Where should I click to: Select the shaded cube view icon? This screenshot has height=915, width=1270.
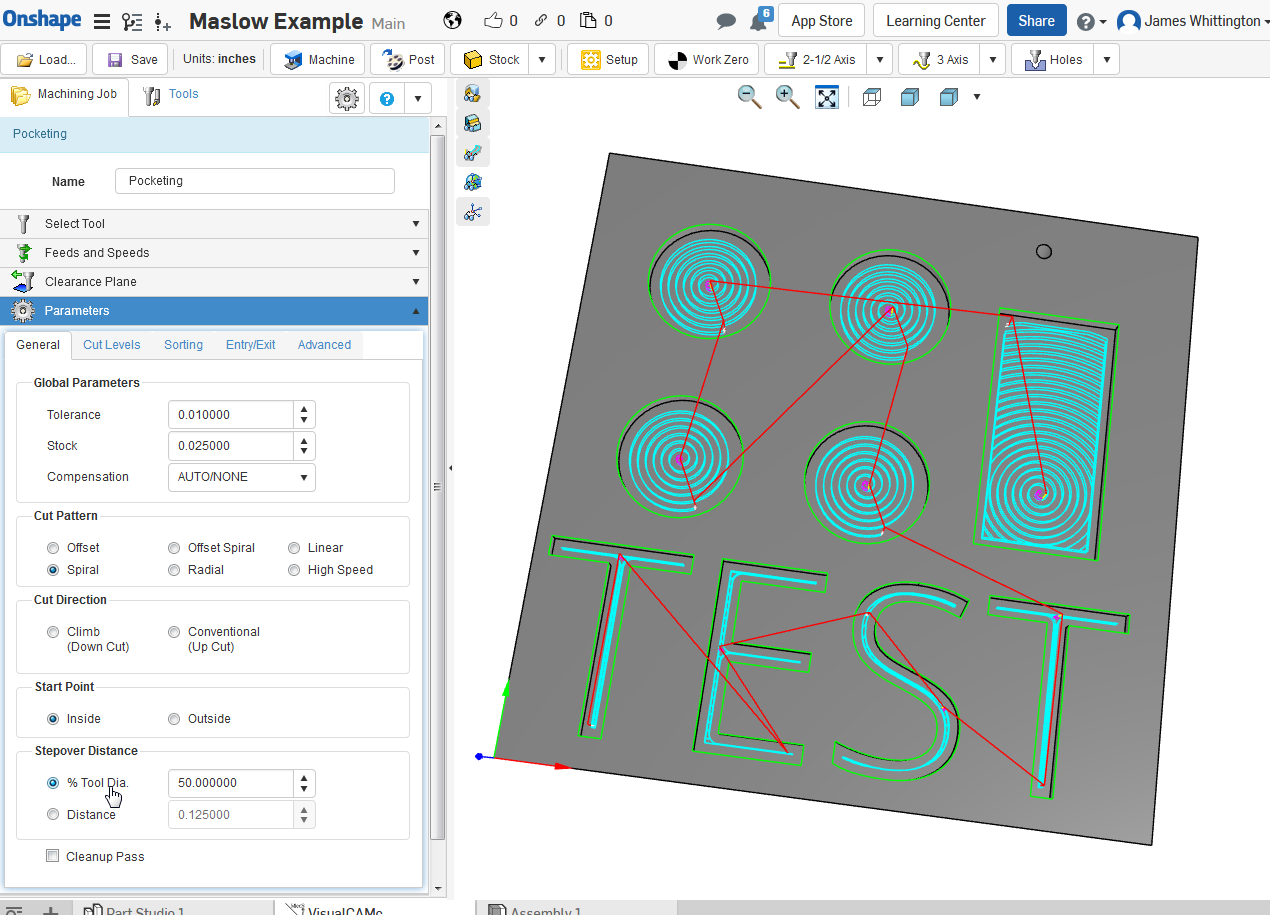click(910, 97)
